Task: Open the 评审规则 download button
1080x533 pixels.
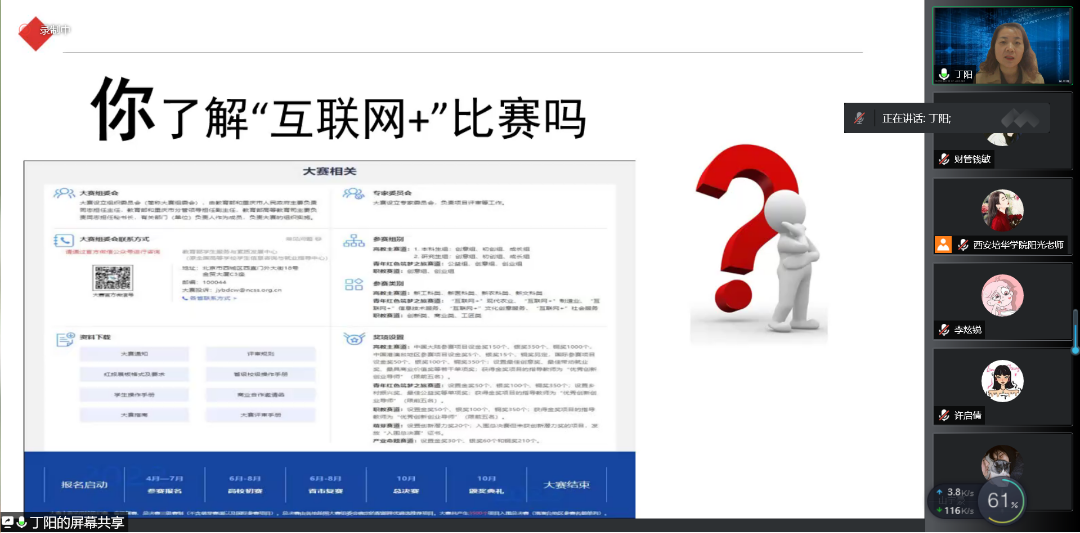Action: [260, 354]
